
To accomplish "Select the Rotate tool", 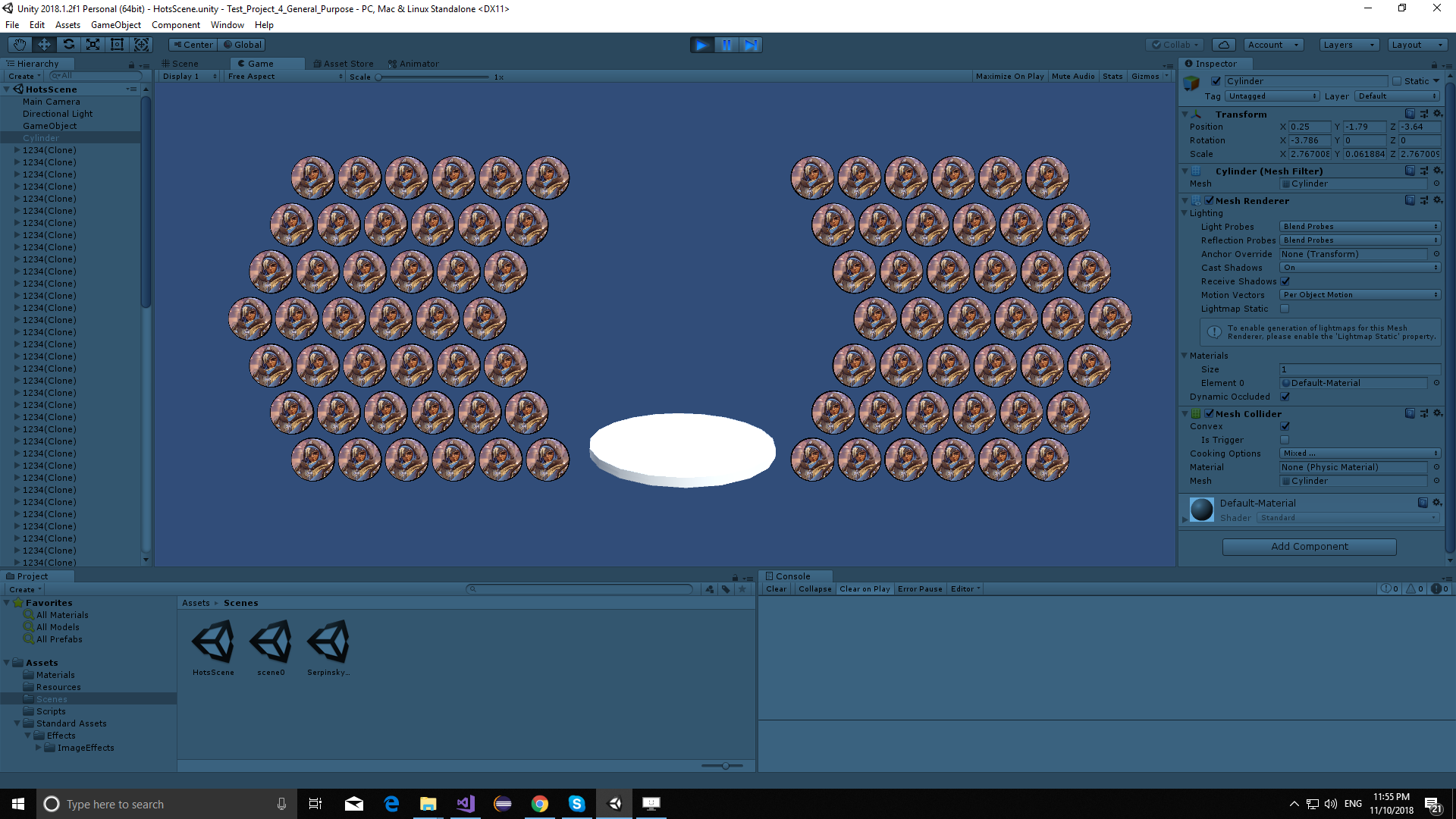I will (68, 45).
